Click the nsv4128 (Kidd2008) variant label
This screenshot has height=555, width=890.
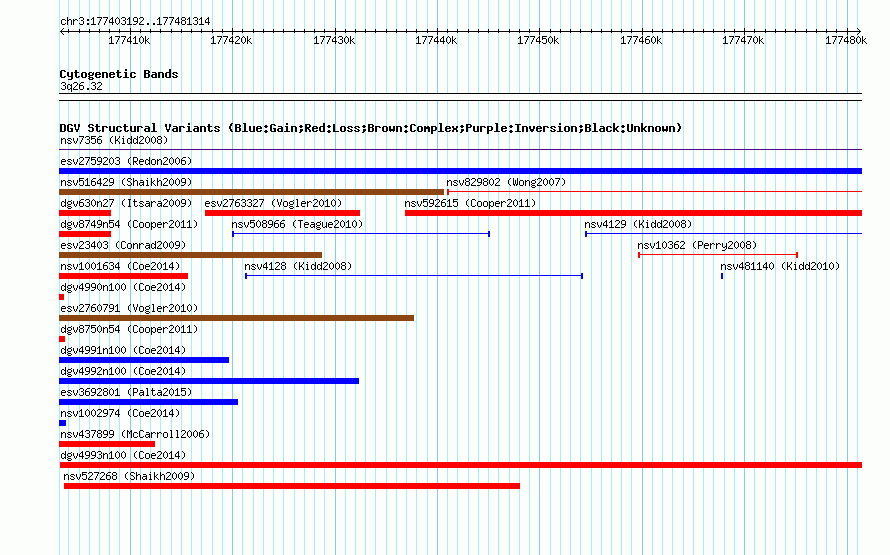298,266
